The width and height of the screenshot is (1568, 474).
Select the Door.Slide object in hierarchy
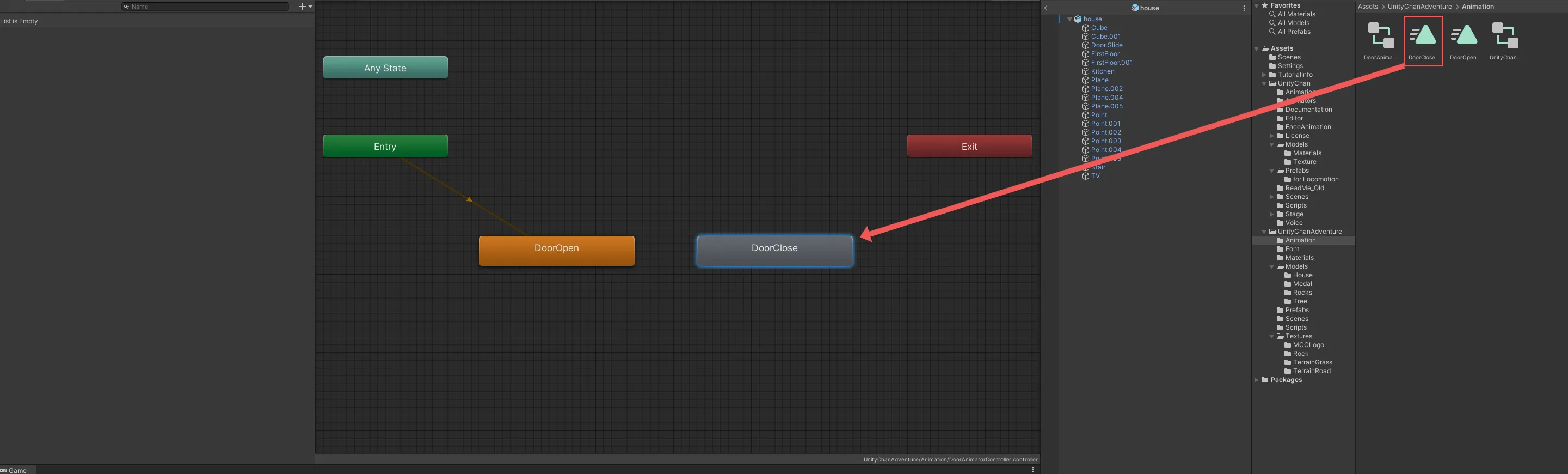coord(1106,45)
